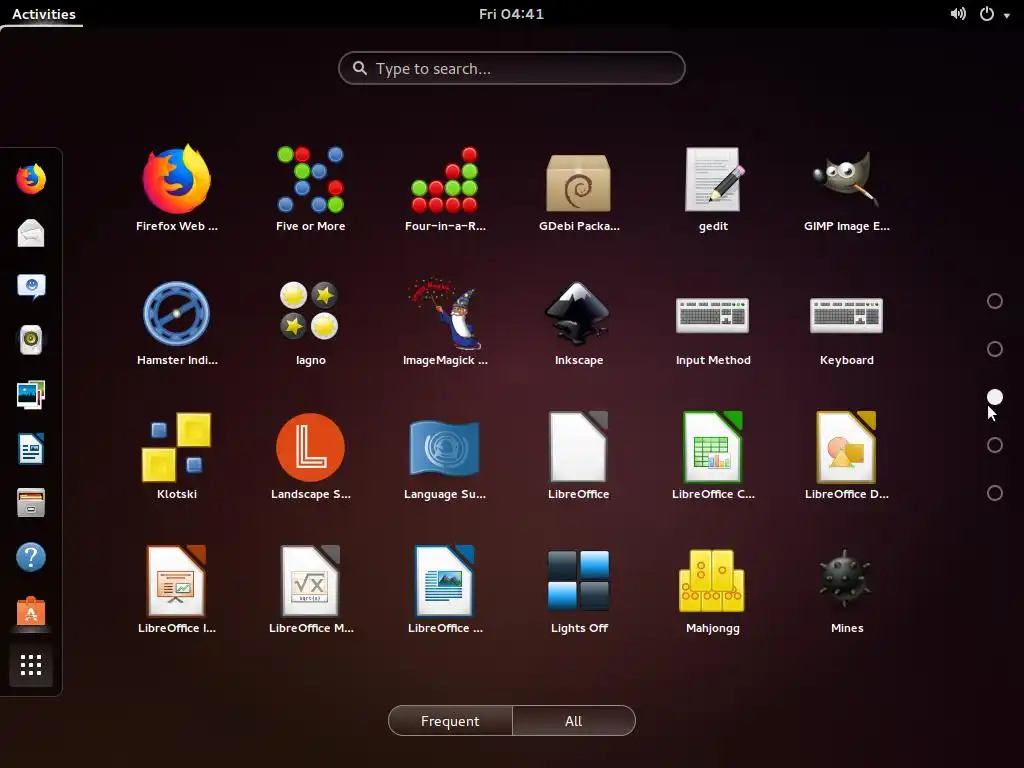Image resolution: width=1024 pixels, height=768 pixels.
Task: Click the Type to search field
Action: [x=511, y=68]
